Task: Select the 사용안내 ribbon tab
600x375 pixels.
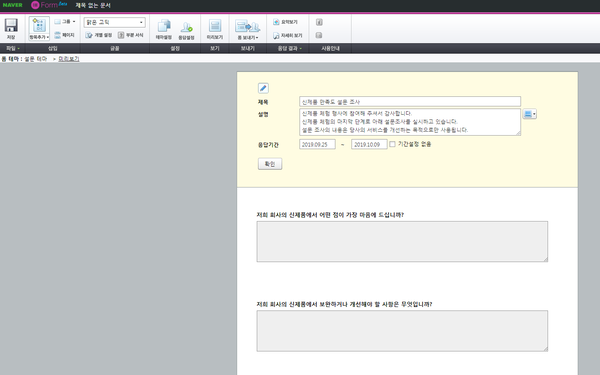Action: (x=330, y=48)
